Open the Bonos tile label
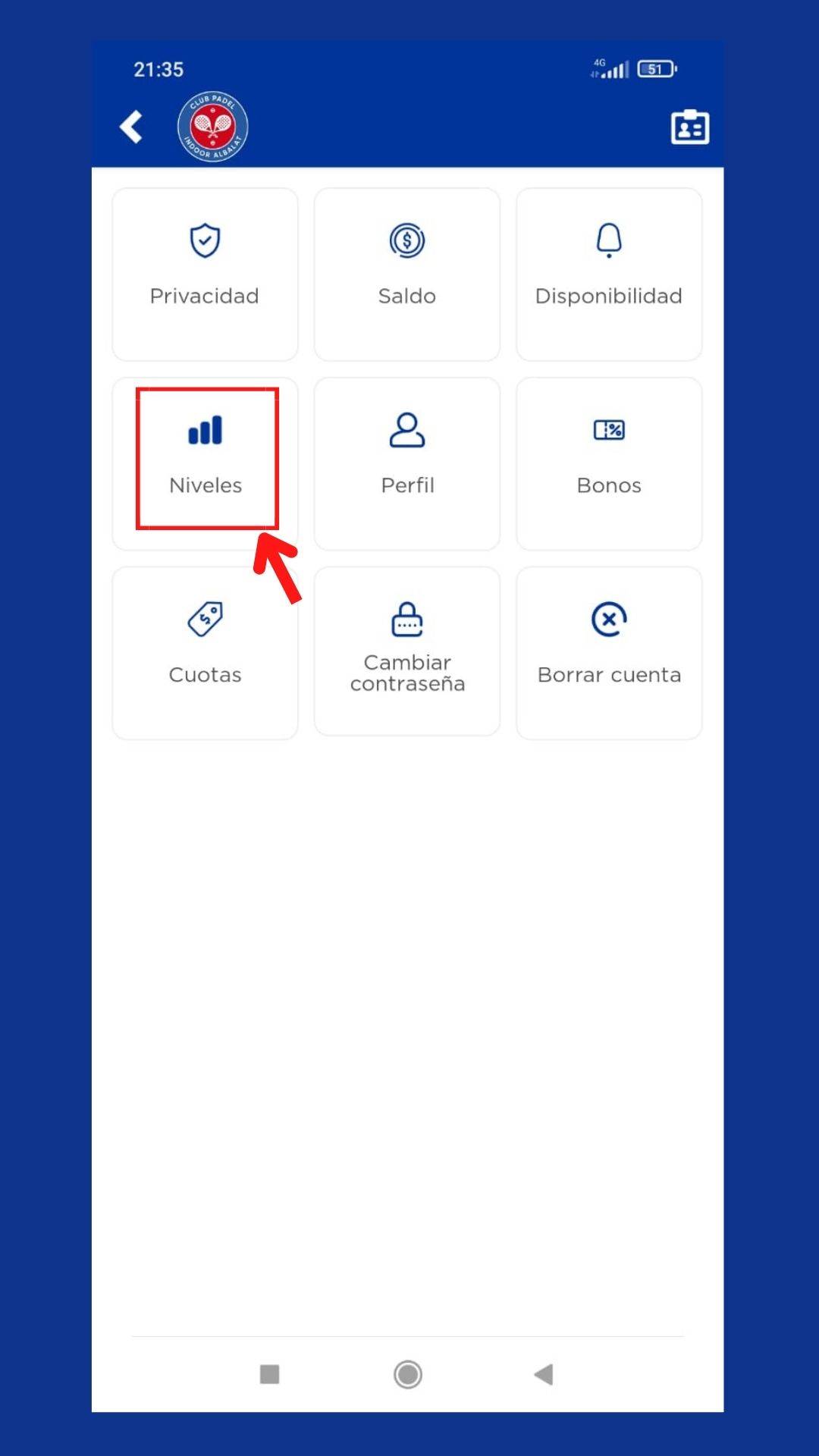The height and width of the screenshot is (1456, 819). pos(609,485)
